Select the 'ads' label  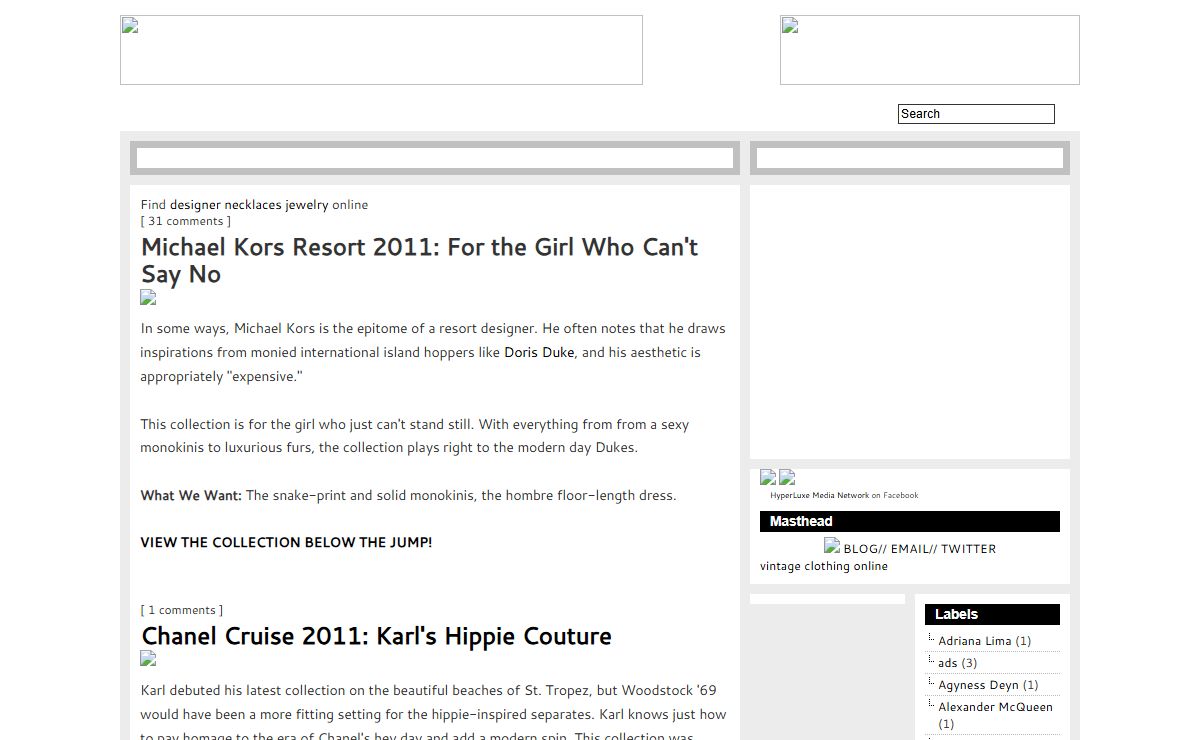tap(947, 663)
